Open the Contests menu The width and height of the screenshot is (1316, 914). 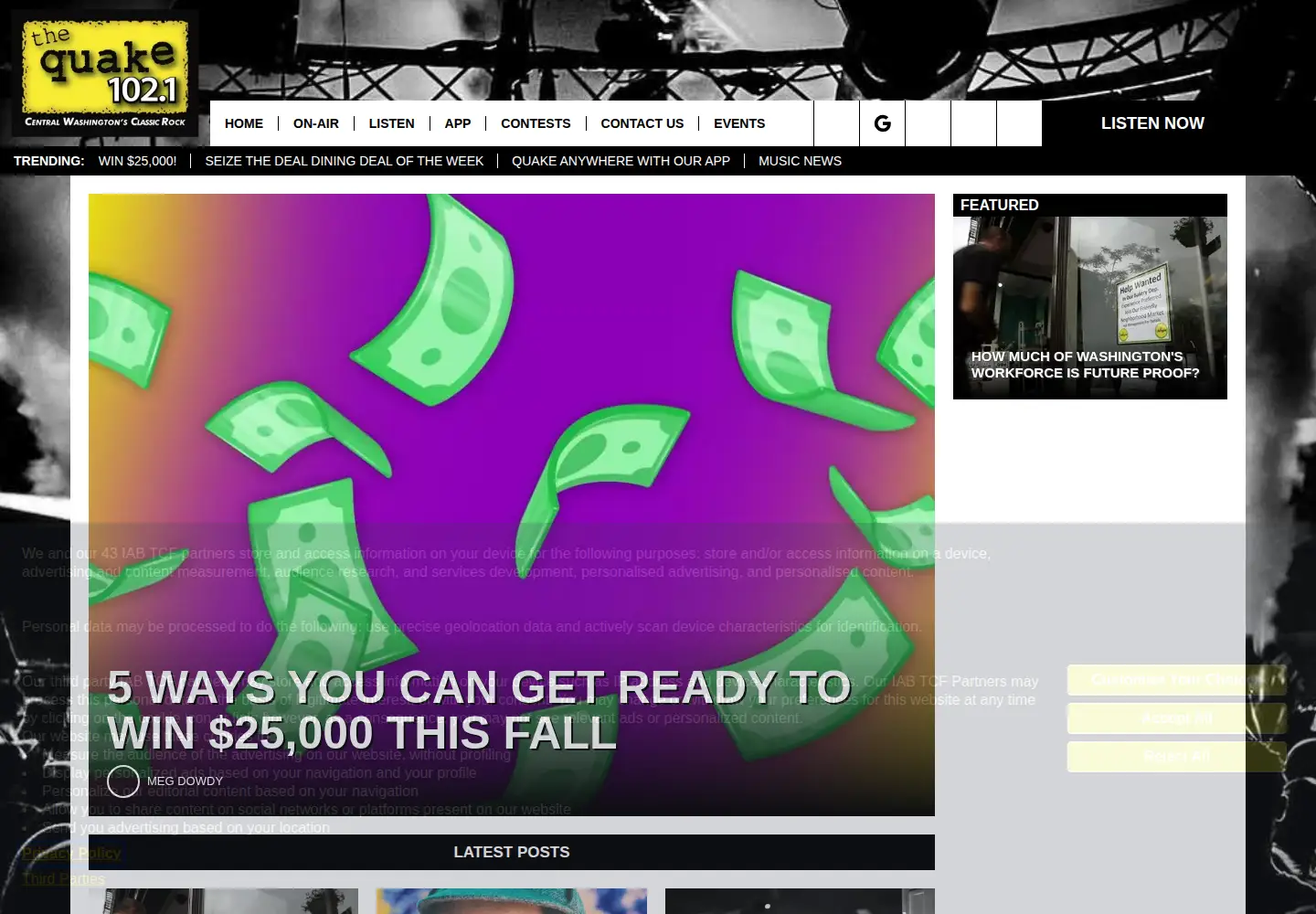click(x=536, y=123)
